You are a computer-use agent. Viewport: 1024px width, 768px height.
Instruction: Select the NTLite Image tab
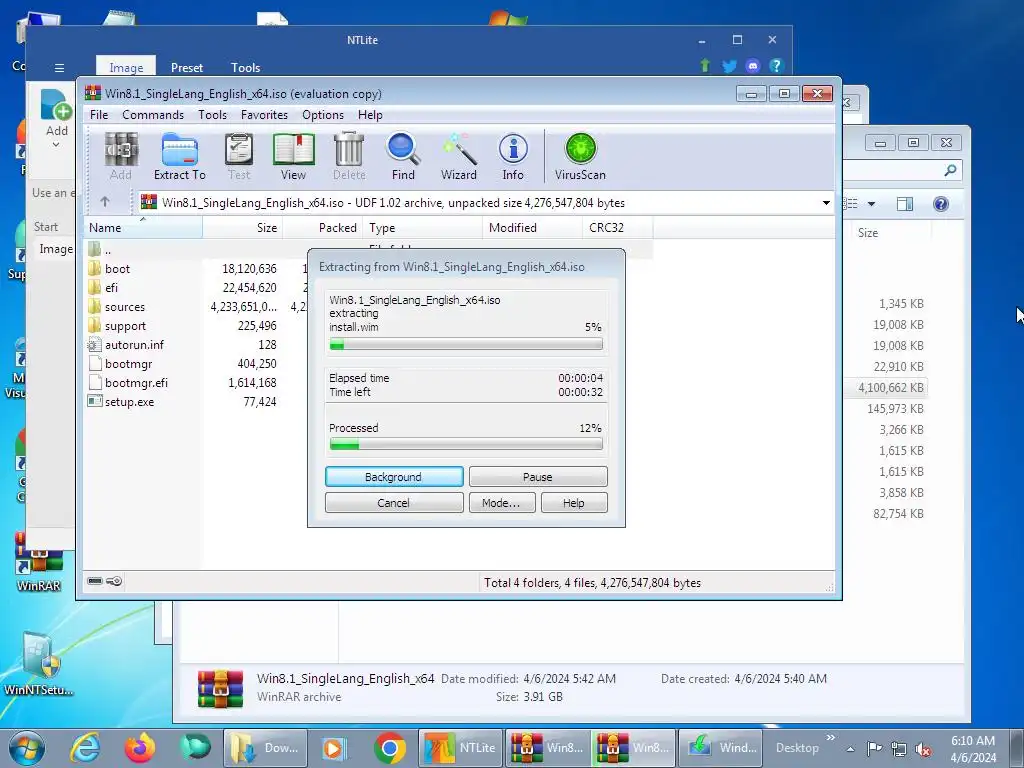[126, 67]
